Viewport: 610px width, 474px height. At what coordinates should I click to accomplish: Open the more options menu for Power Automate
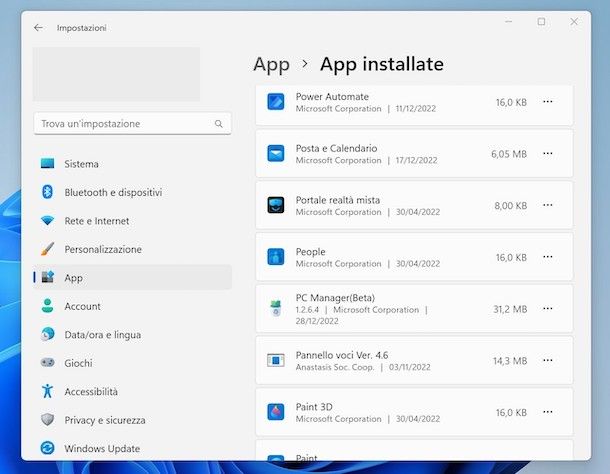point(547,102)
